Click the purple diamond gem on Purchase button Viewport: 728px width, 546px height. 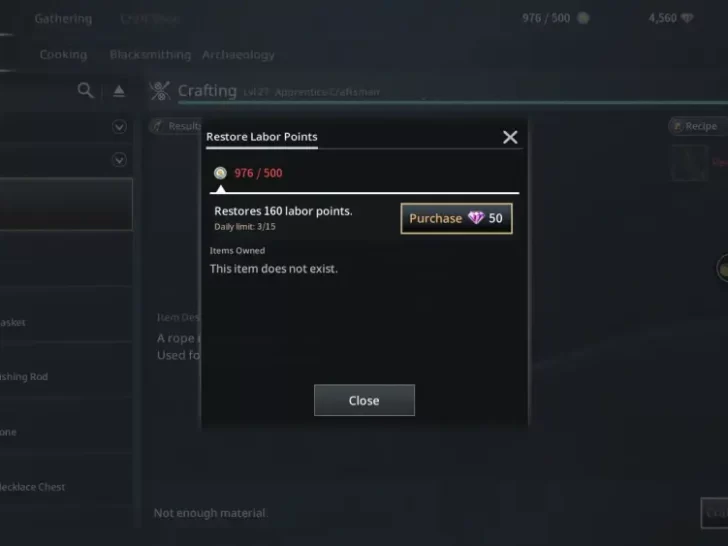(x=476, y=218)
